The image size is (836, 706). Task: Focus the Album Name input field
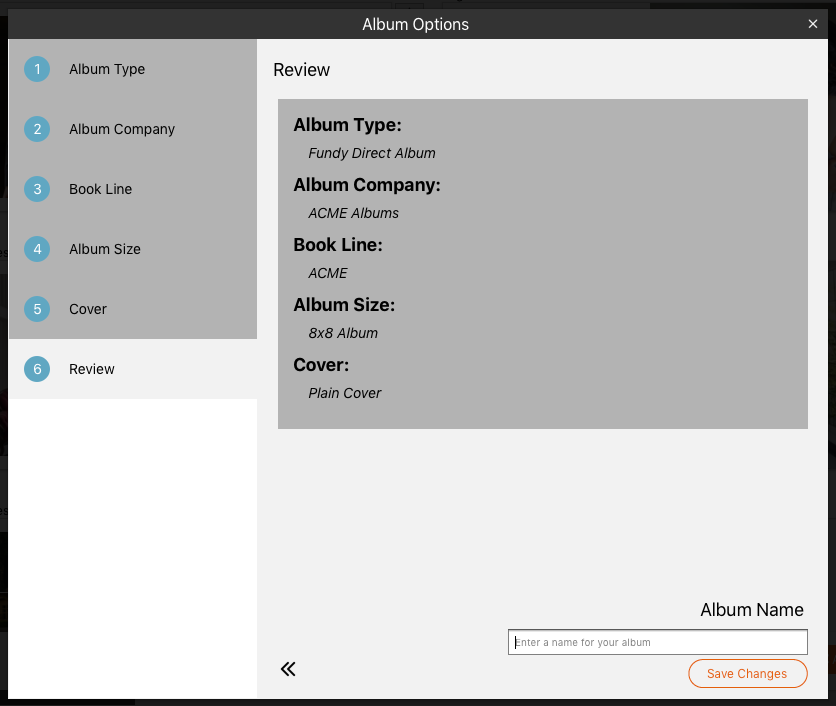pyautogui.click(x=657, y=642)
